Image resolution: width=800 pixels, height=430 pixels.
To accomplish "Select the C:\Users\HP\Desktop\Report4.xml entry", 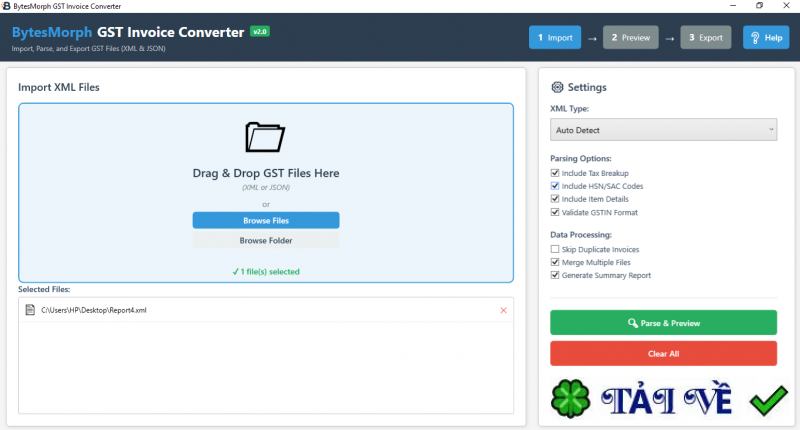I will coord(266,310).
